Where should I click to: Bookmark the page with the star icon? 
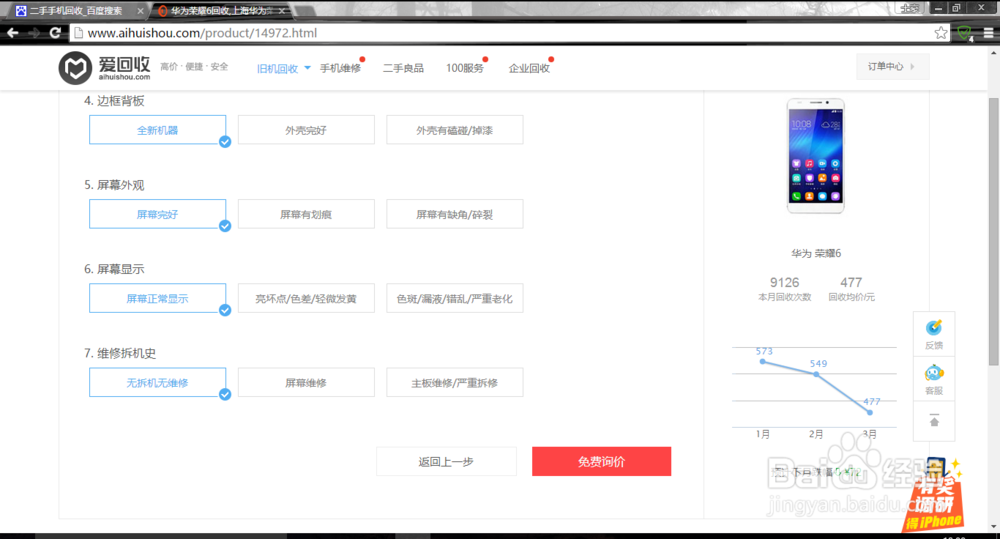pos(941,33)
